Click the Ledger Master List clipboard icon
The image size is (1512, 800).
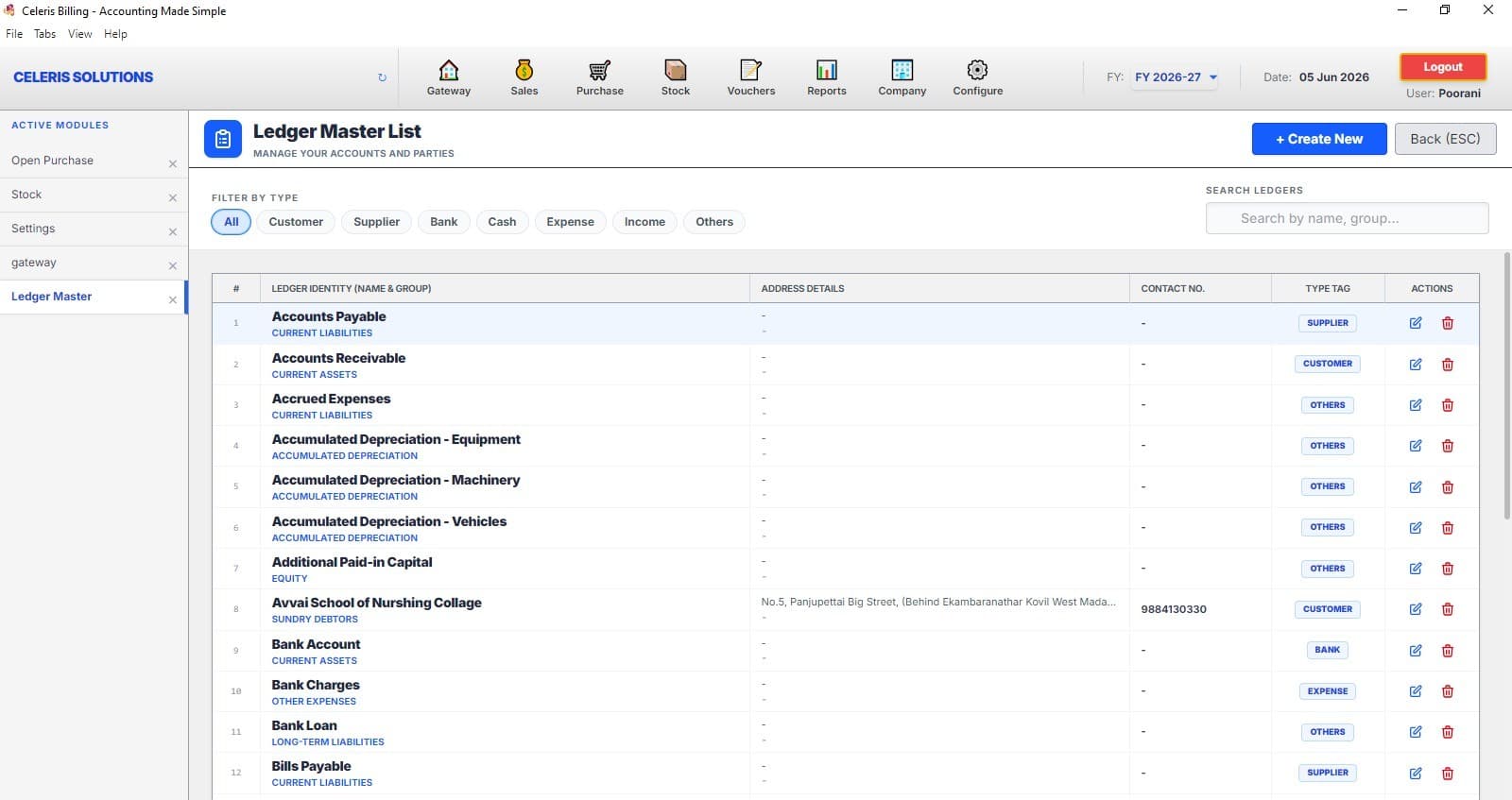(x=223, y=139)
